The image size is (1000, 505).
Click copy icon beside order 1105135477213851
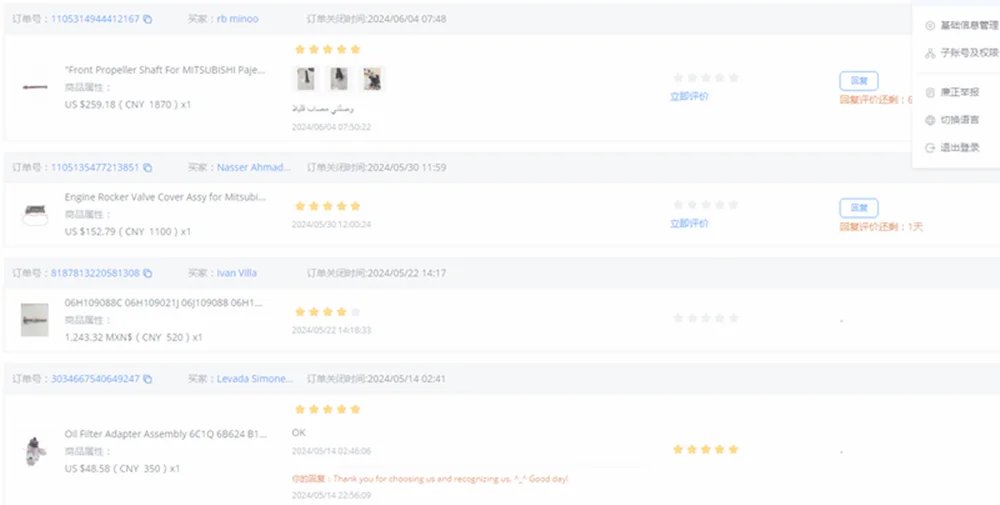[148, 167]
